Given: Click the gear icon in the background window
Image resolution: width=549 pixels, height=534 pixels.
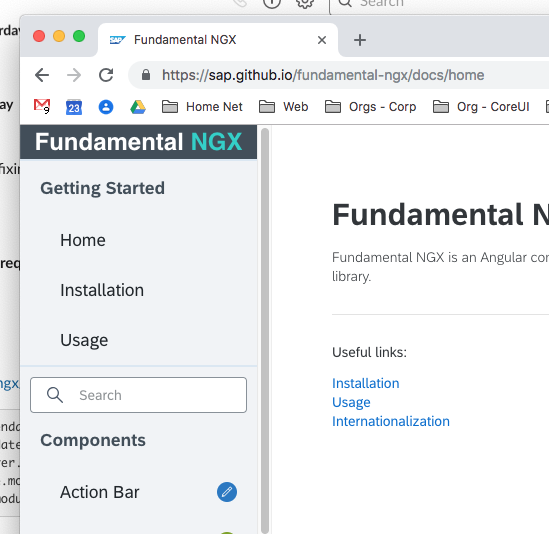Looking at the screenshot, I should tap(305, 4).
